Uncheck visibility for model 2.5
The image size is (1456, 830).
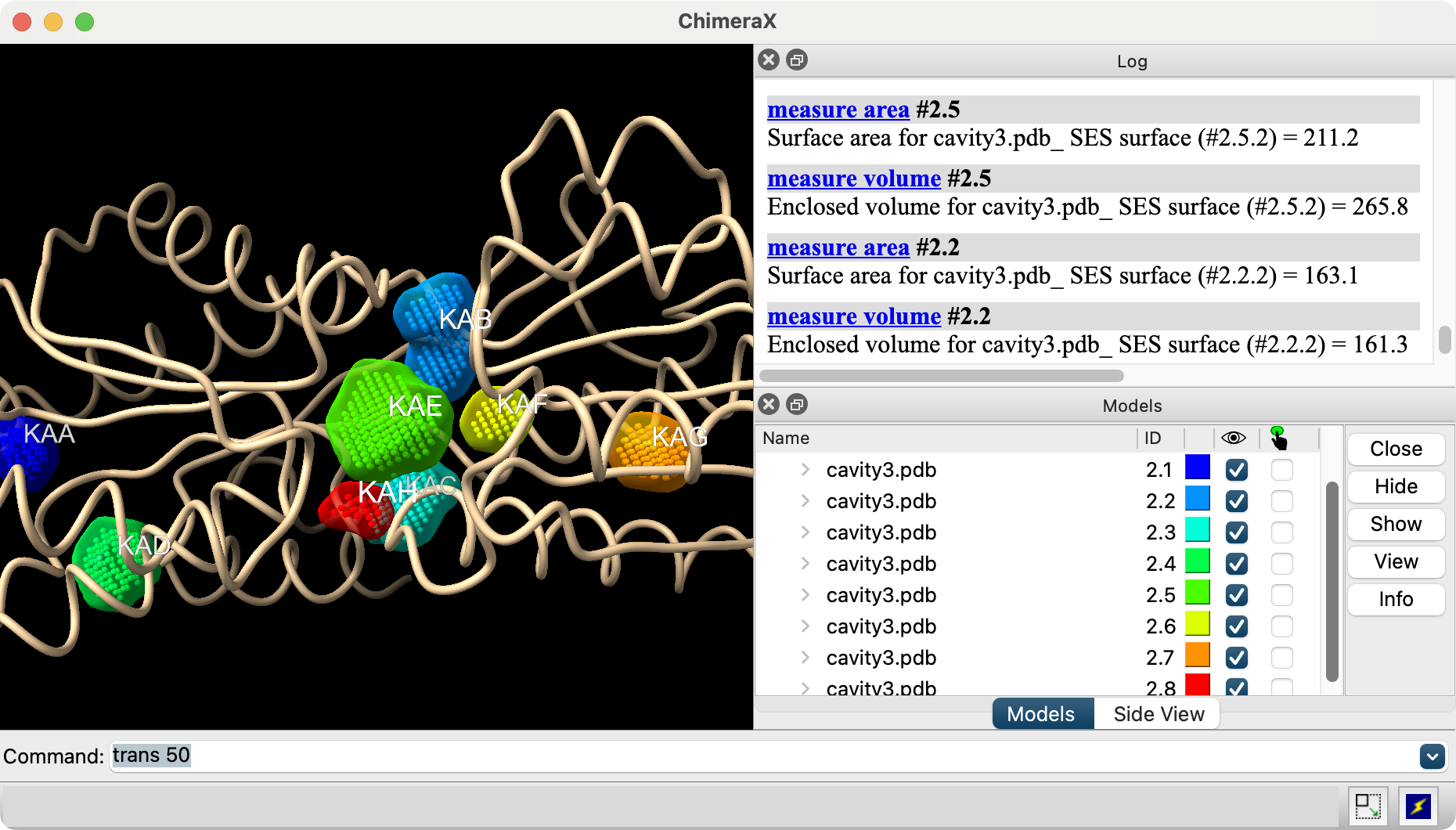1236,595
